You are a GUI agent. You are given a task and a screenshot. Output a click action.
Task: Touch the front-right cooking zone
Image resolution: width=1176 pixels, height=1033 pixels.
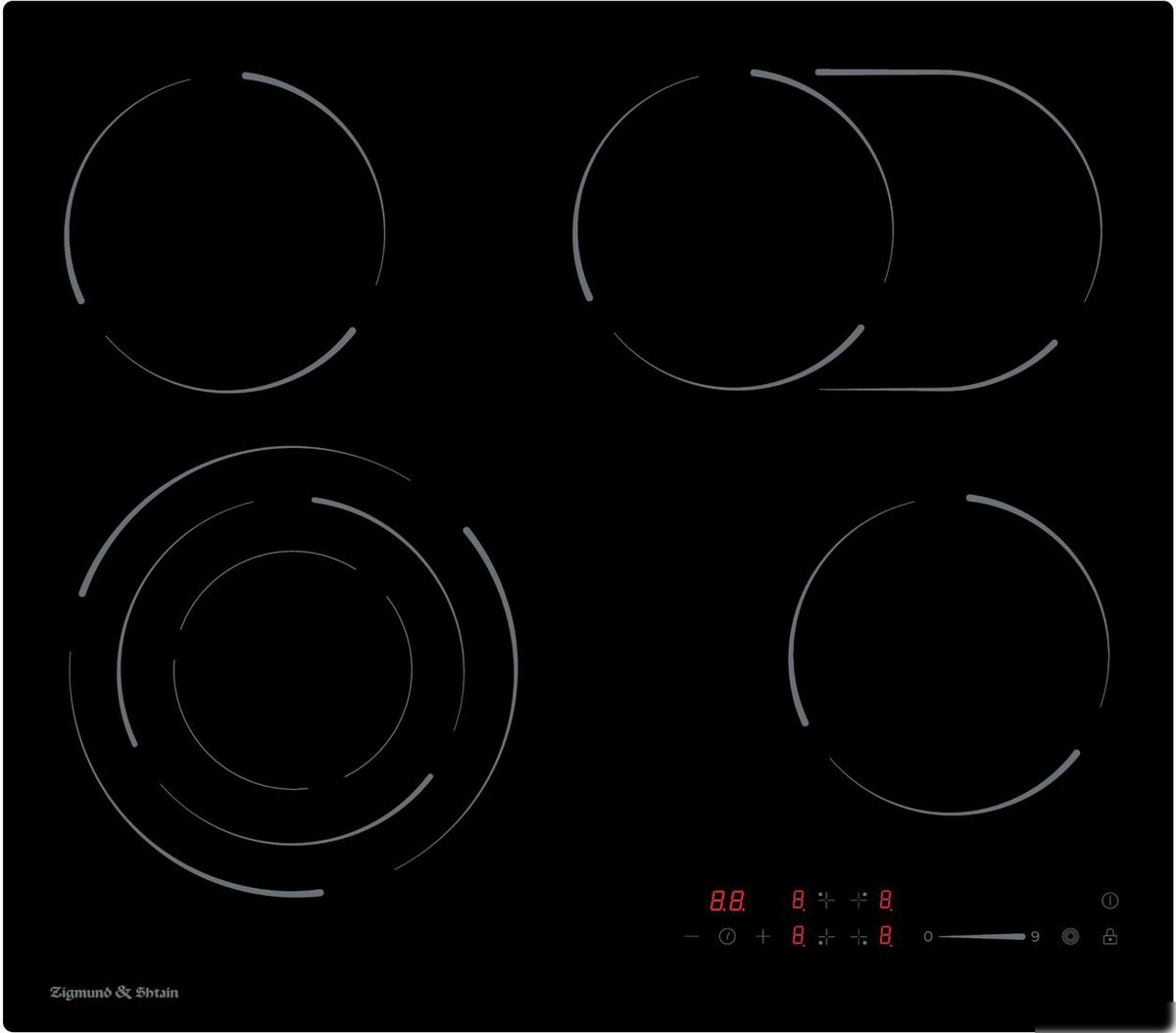[x=949, y=655]
